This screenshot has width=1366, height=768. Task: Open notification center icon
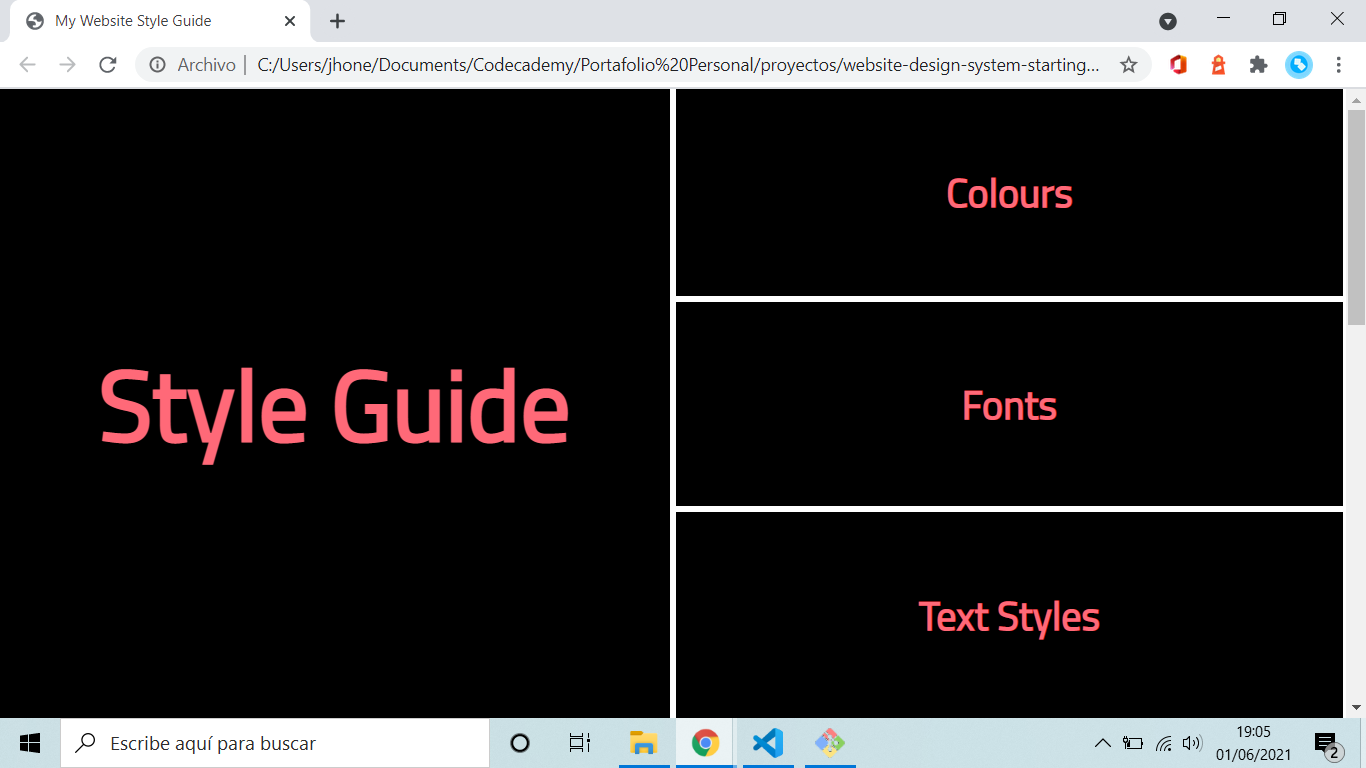(x=1327, y=743)
